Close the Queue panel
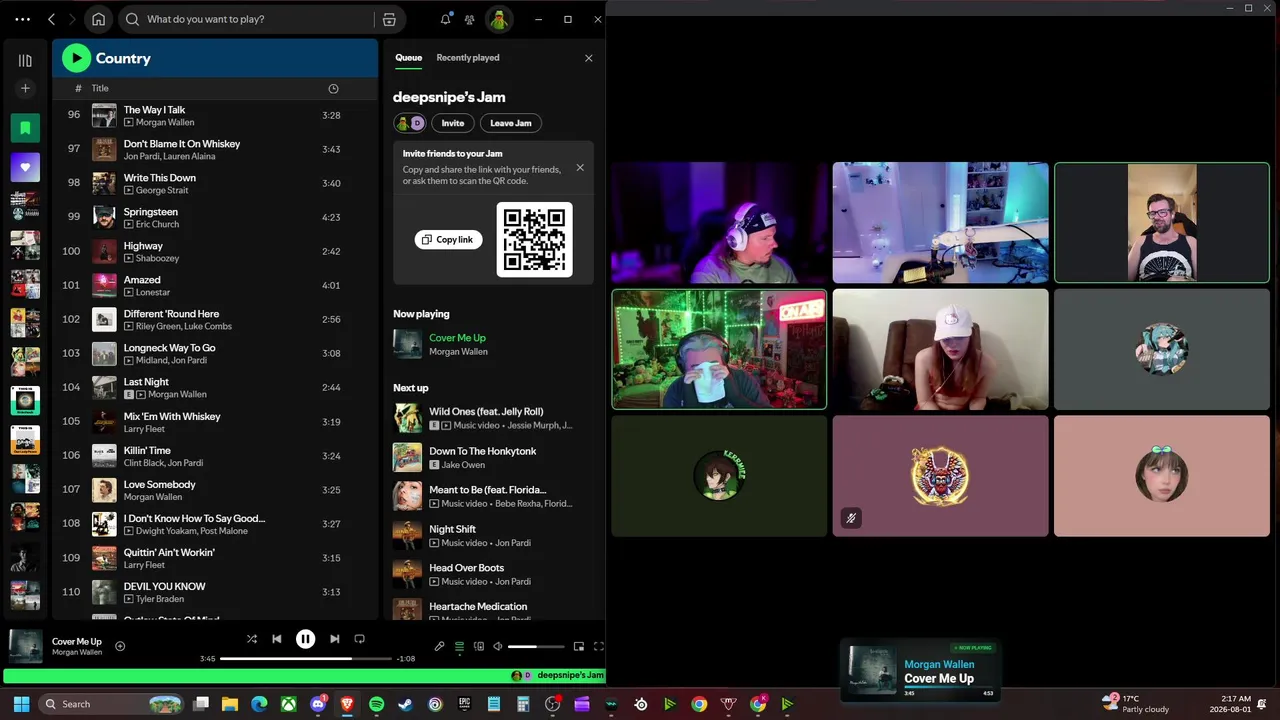 tap(588, 58)
